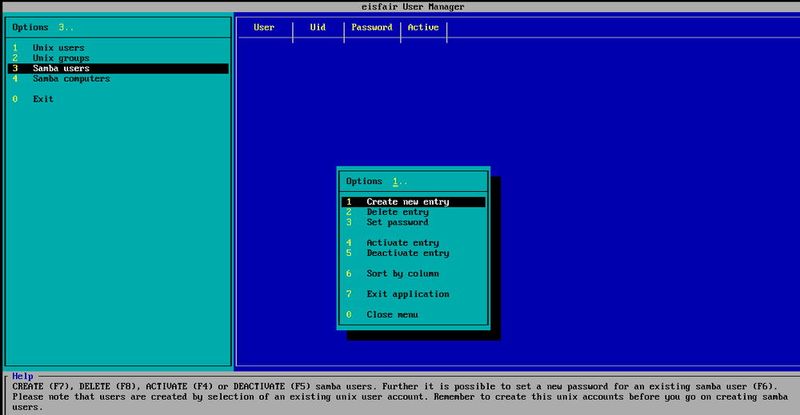Choose Exit application in popup menu
This screenshot has height=415, width=800.
click(413, 294)
